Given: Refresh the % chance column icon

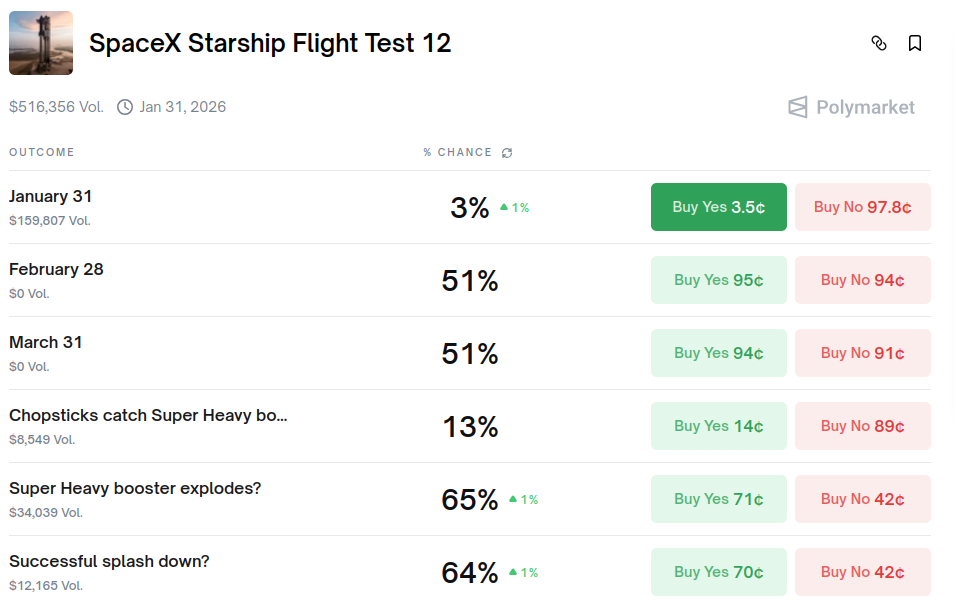Looking at the screenshot, I should pyautogui.click(x=507, y=153).
